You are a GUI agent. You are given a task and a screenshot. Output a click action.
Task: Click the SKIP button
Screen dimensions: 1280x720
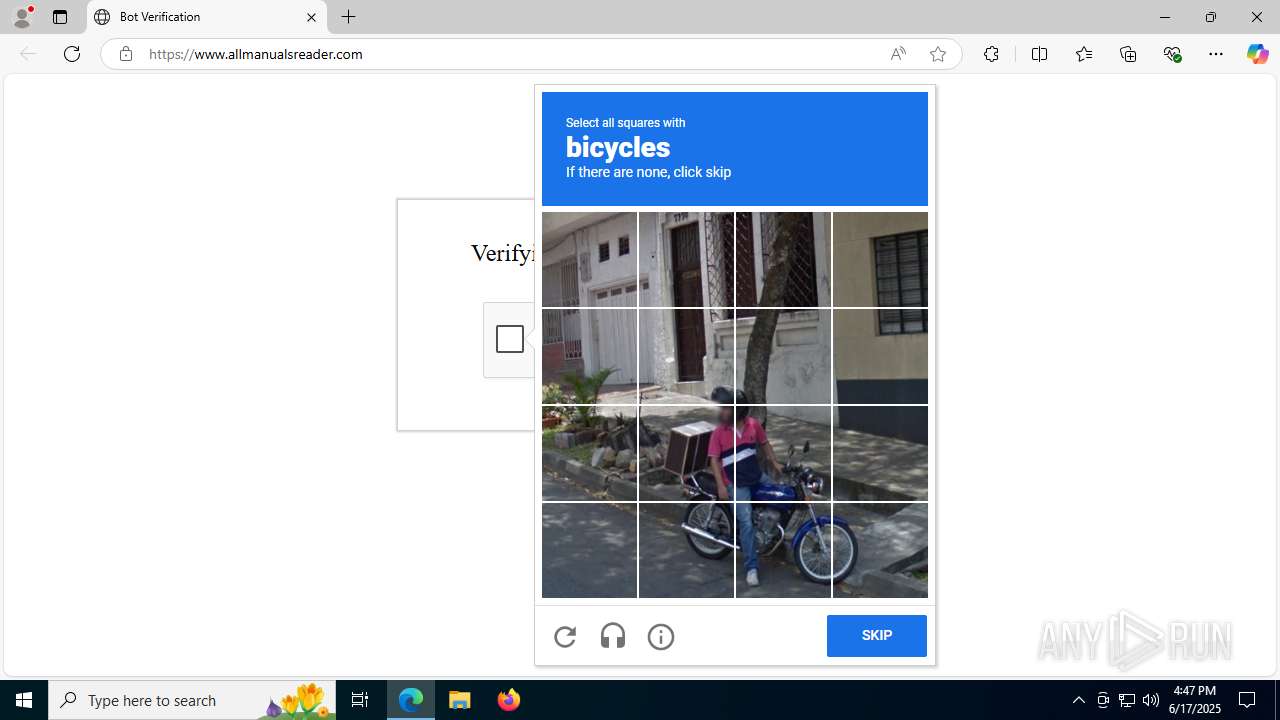(877, 636)
